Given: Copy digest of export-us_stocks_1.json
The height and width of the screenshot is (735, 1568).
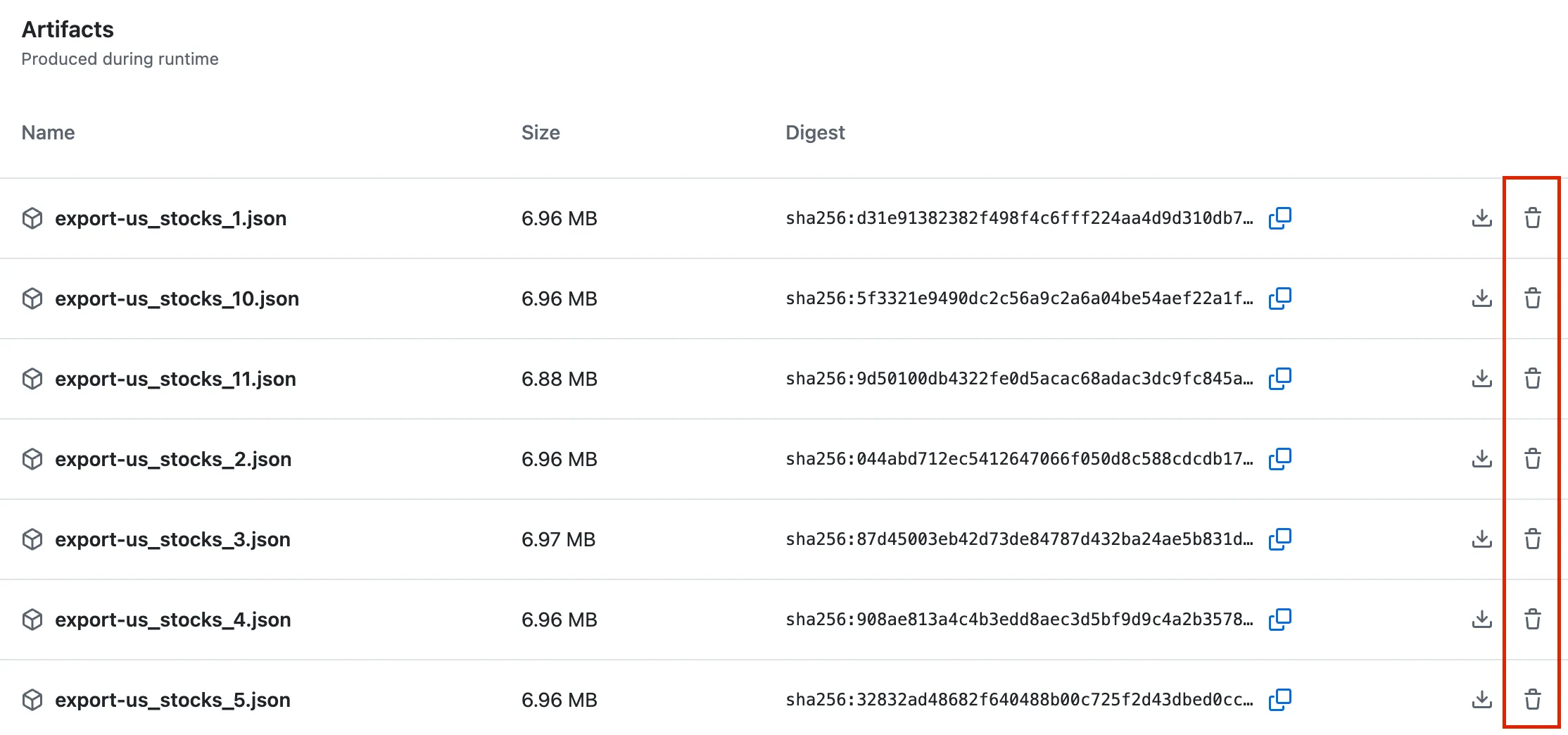Looking at the screenshot, I should 1279,218.
